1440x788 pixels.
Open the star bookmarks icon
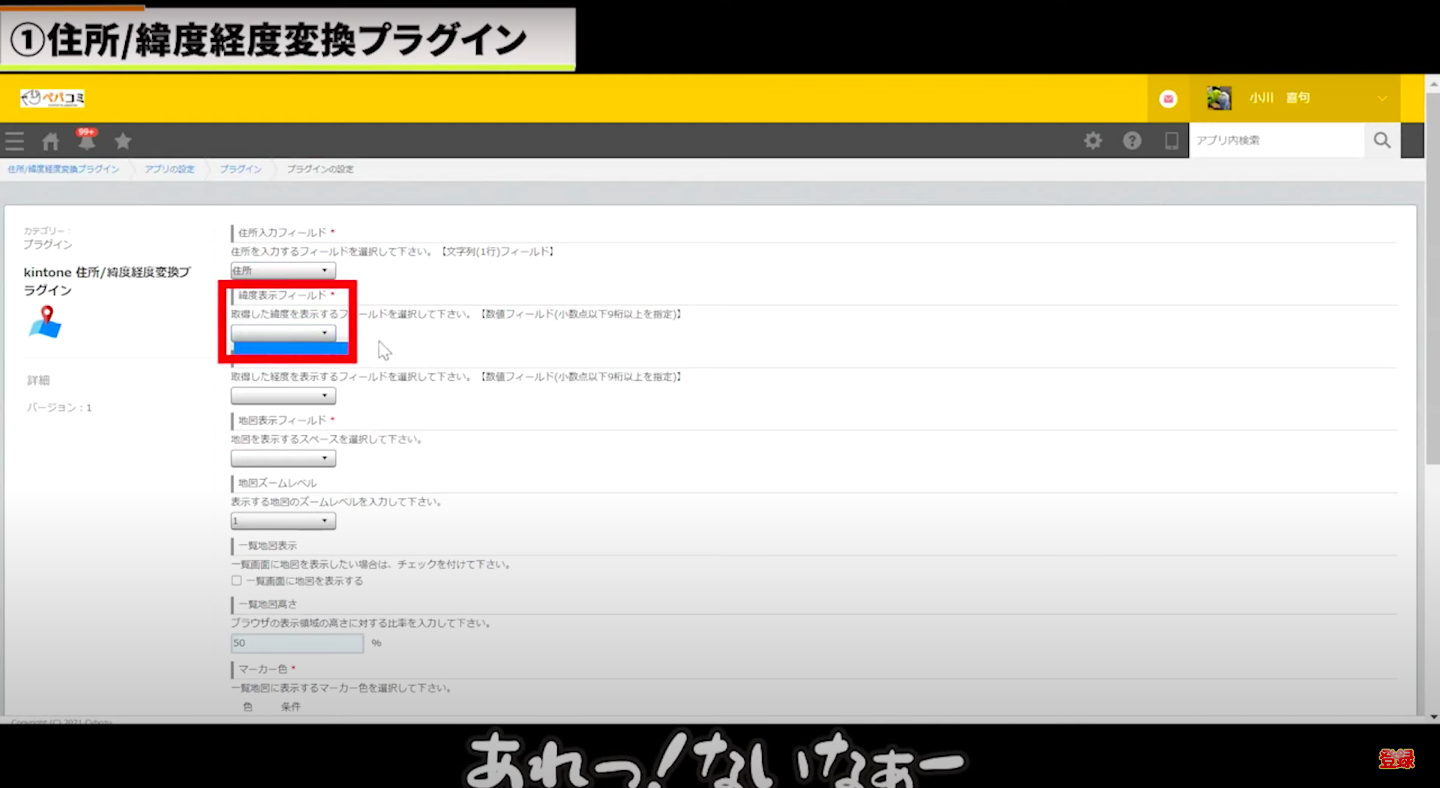(x=123, y=141)
